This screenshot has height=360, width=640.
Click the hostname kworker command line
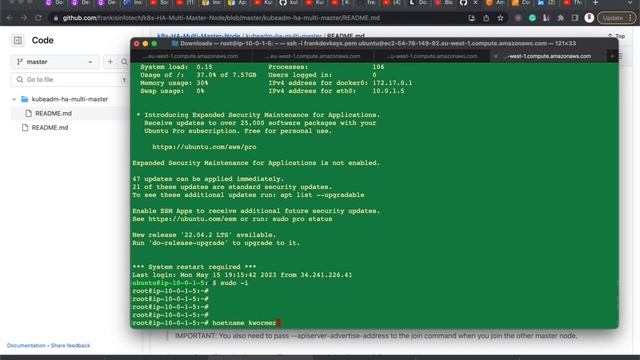[206, 323]
